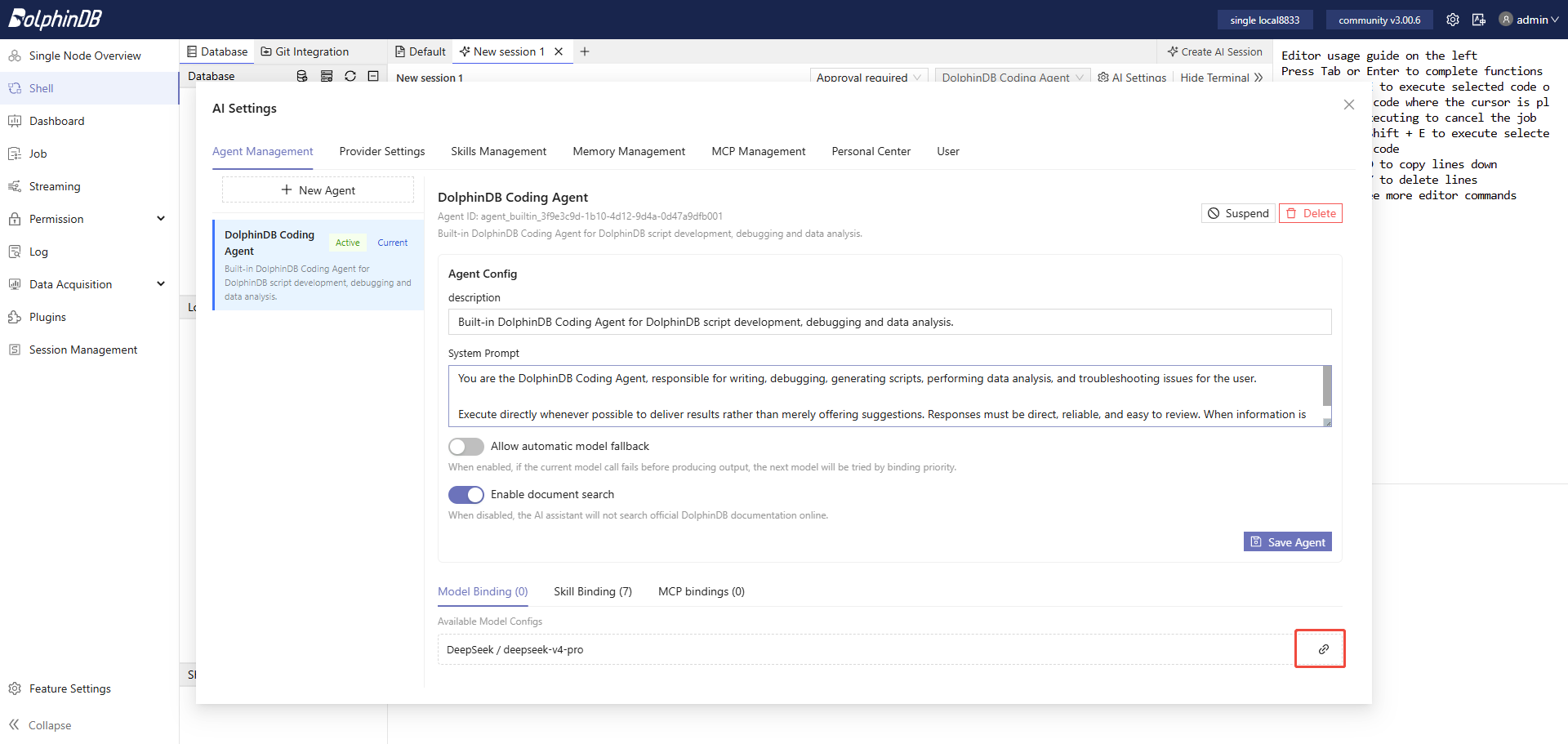
Task: Click the table icon in Database panel
Action: [x=327, y=76]
